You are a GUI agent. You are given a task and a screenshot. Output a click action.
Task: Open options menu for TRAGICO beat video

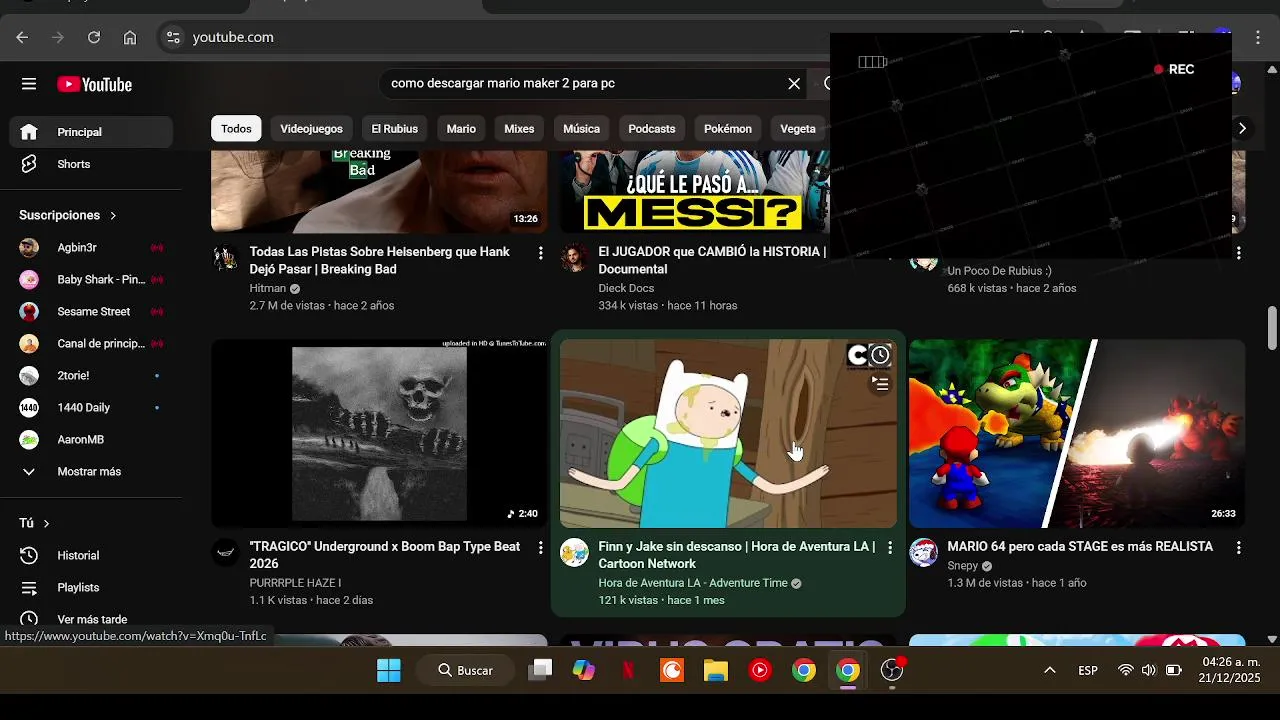[541, 548]
